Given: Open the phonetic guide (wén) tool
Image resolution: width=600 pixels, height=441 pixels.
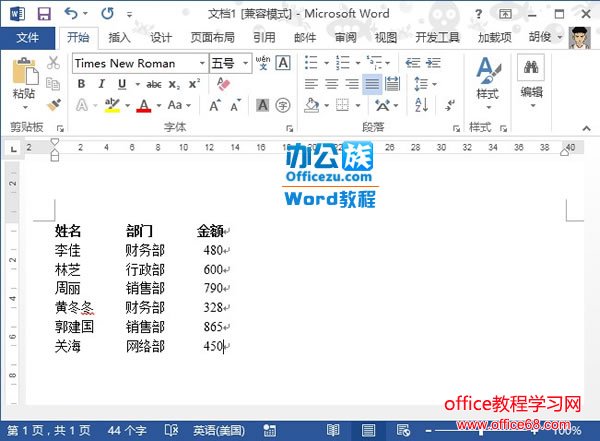Looking at the screenshot, I should (x=263, y=62).
